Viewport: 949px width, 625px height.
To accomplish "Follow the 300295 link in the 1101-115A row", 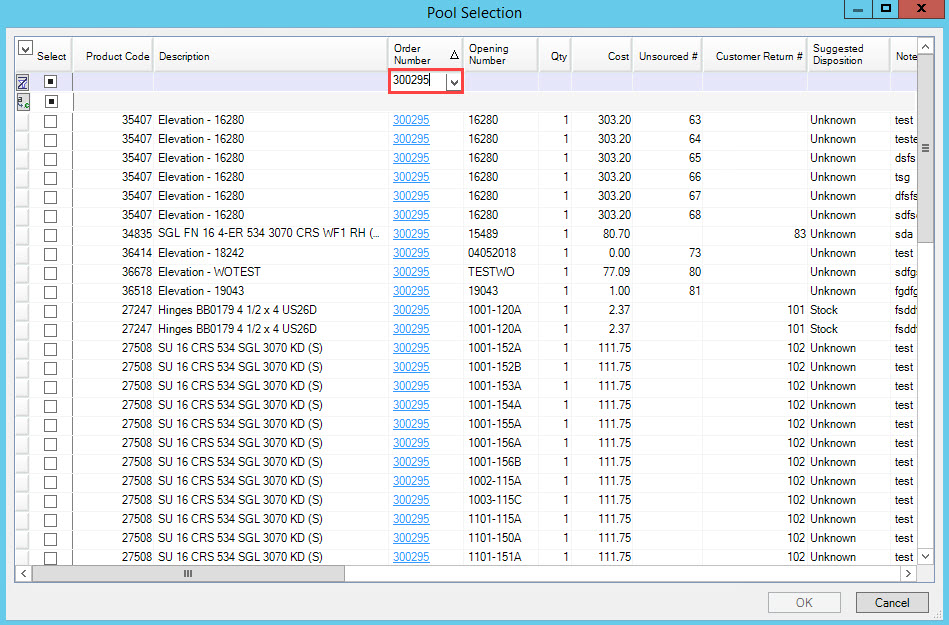I will 411,519.
